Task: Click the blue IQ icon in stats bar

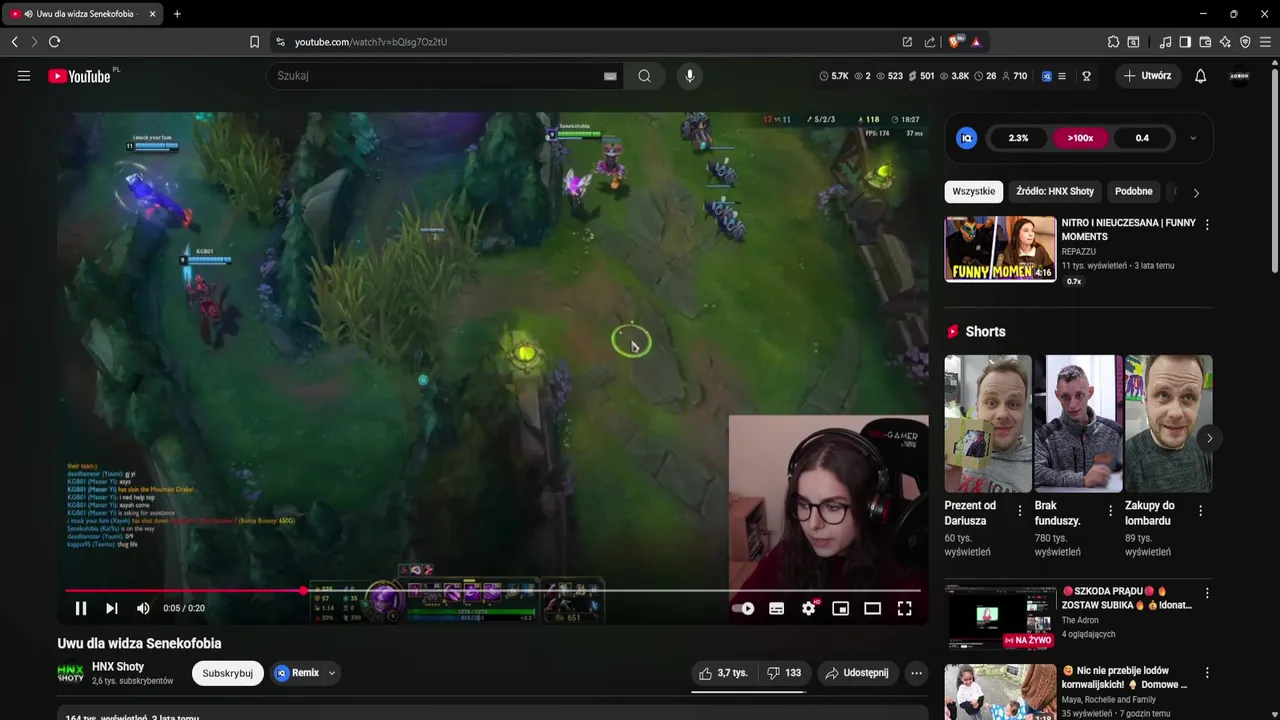Action: pyautogui.click(x=1047, y=76)
